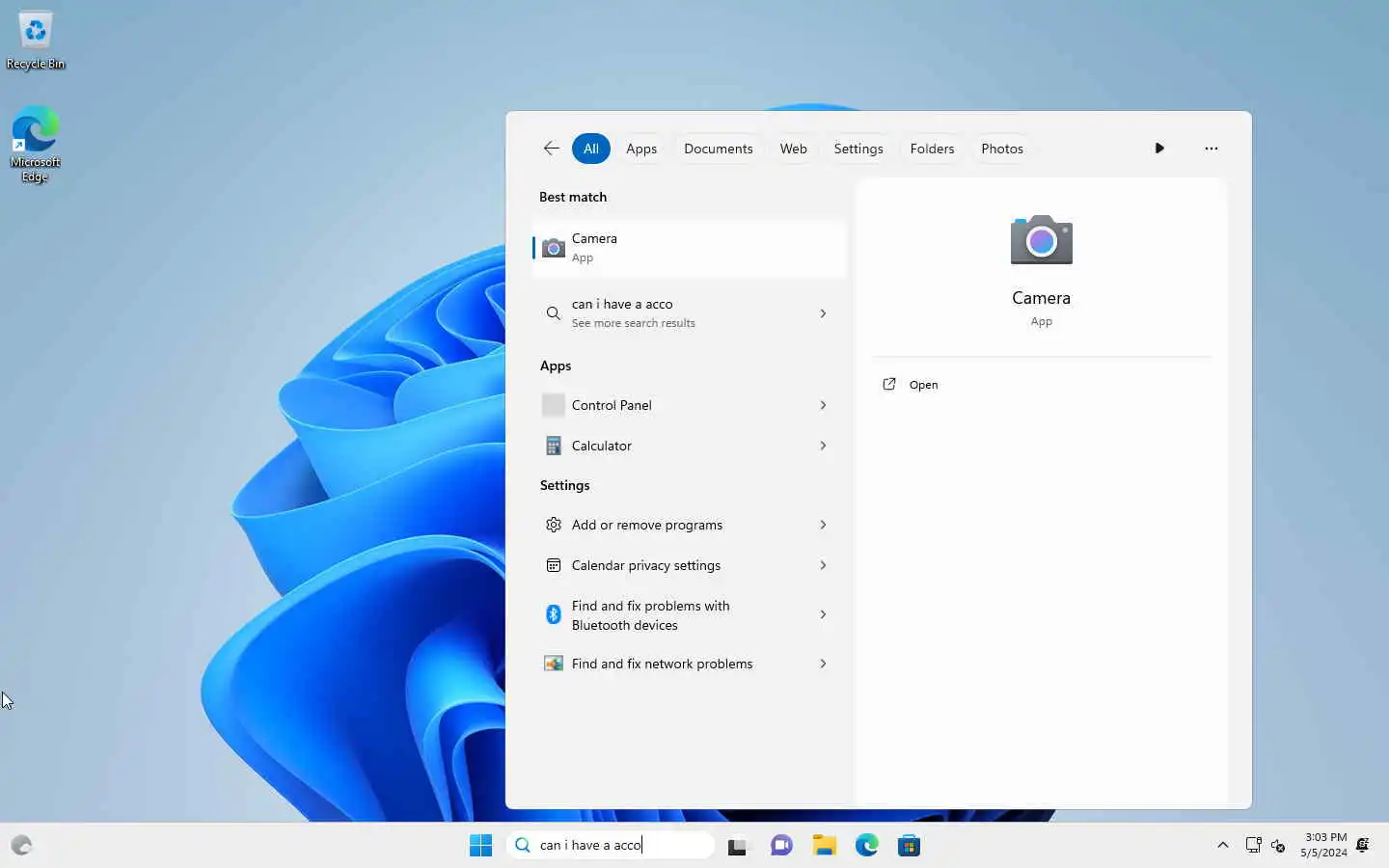Expand the Calculator result chevron

(x=823, y=446)
